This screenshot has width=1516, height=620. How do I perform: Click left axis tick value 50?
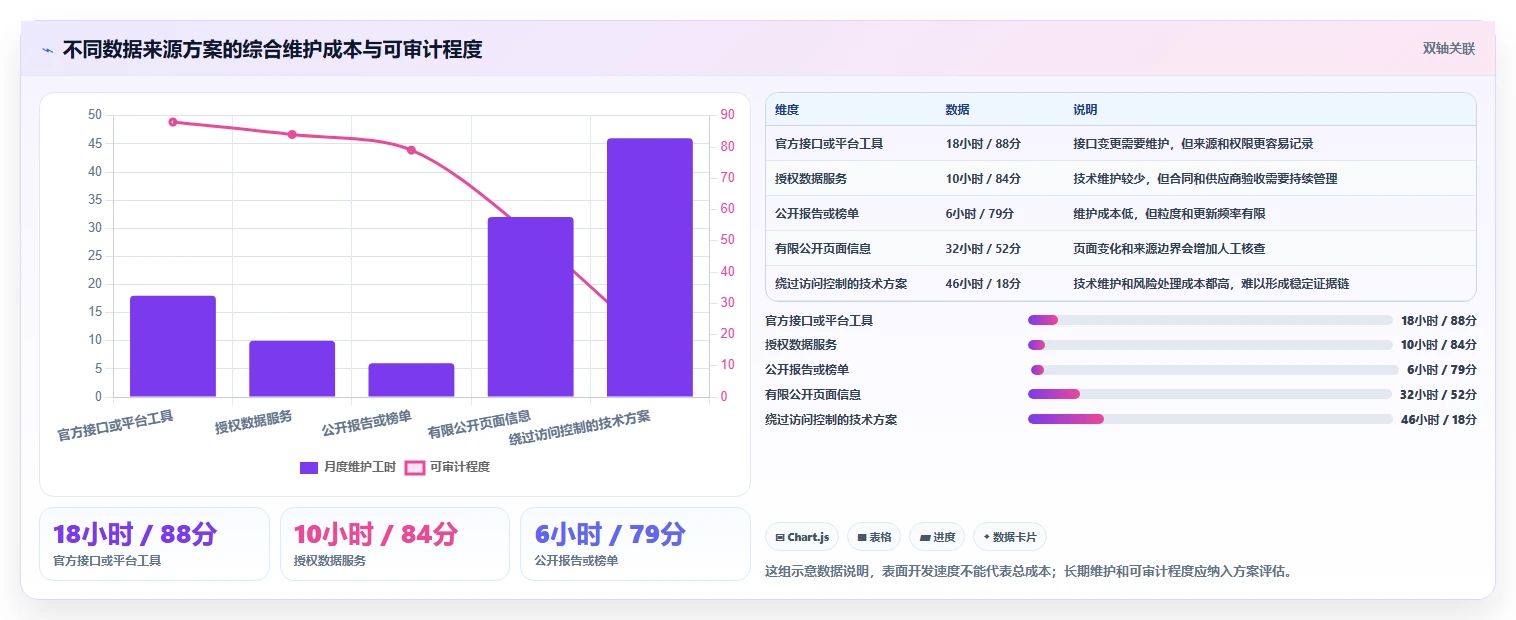95,115
